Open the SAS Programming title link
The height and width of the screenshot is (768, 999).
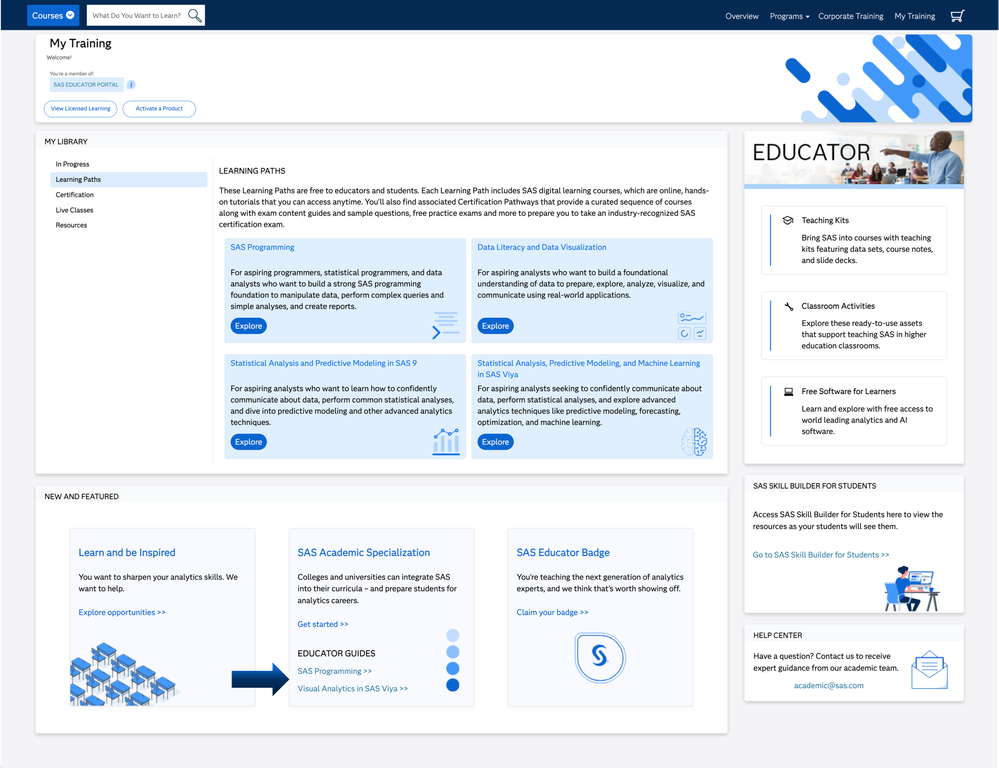[x=262, y=247]
